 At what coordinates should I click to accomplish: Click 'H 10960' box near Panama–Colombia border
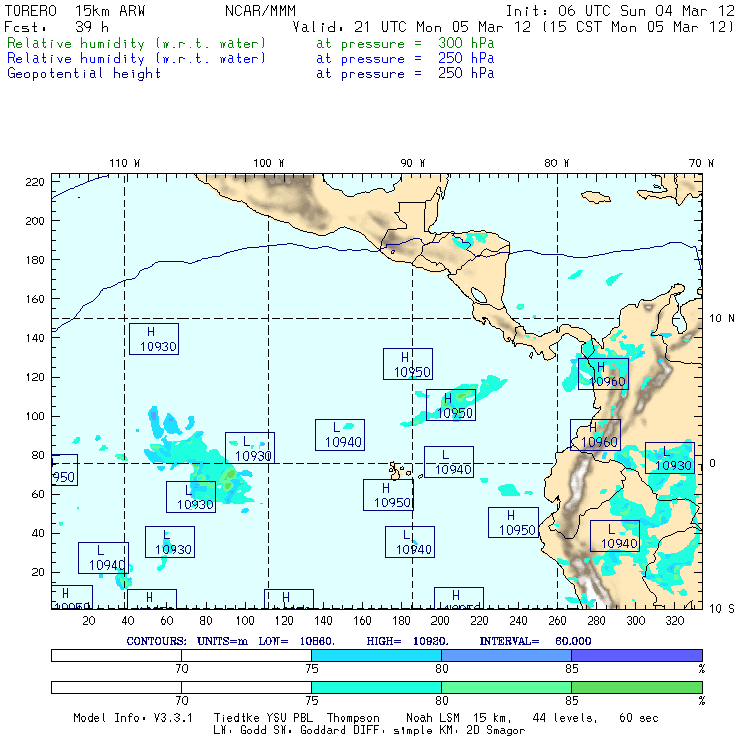(603, 374)
